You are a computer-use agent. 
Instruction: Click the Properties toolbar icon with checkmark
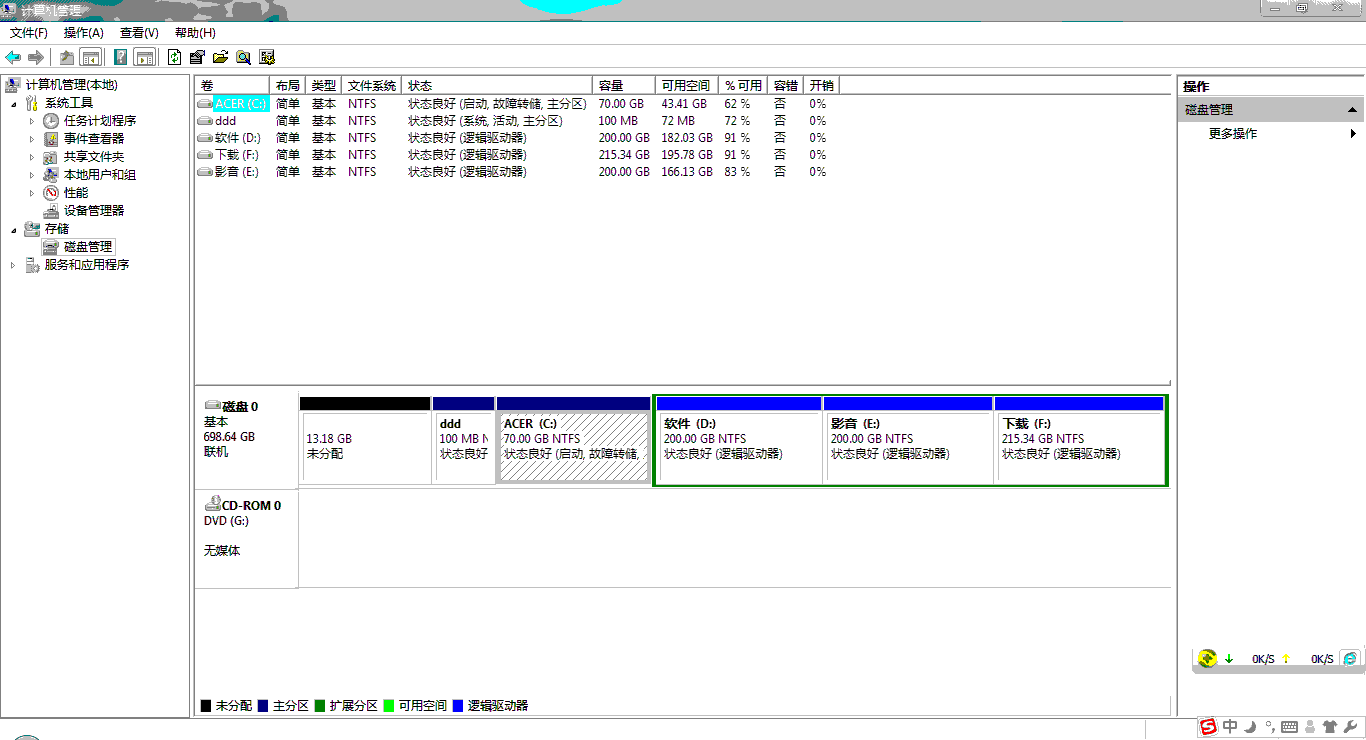pos(197,58)
